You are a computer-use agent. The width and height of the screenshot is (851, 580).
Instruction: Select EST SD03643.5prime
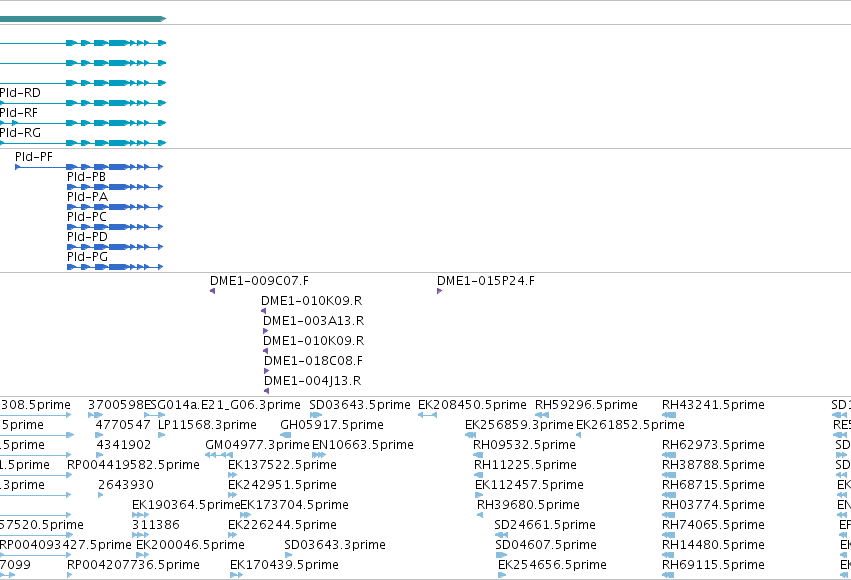point(360,405)
